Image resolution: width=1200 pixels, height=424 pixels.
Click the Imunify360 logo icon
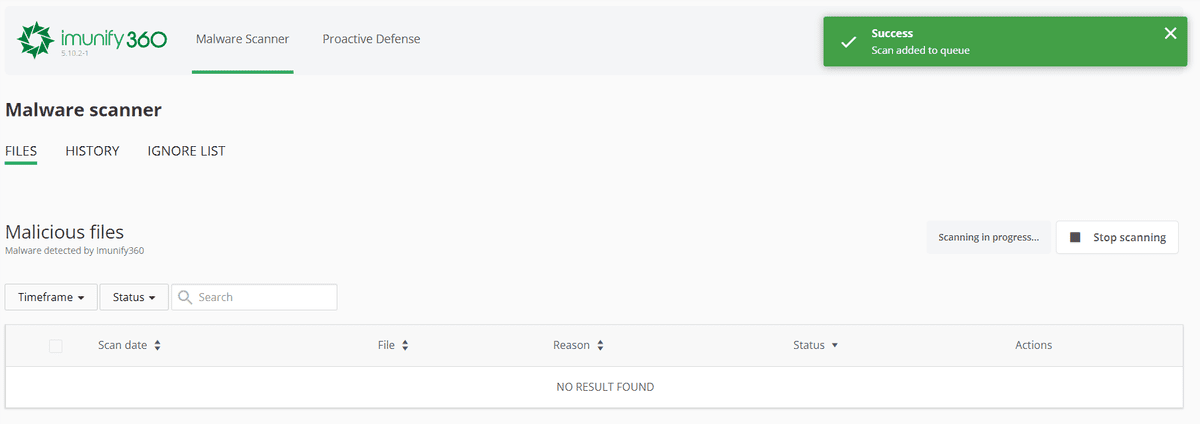[36, 40]
